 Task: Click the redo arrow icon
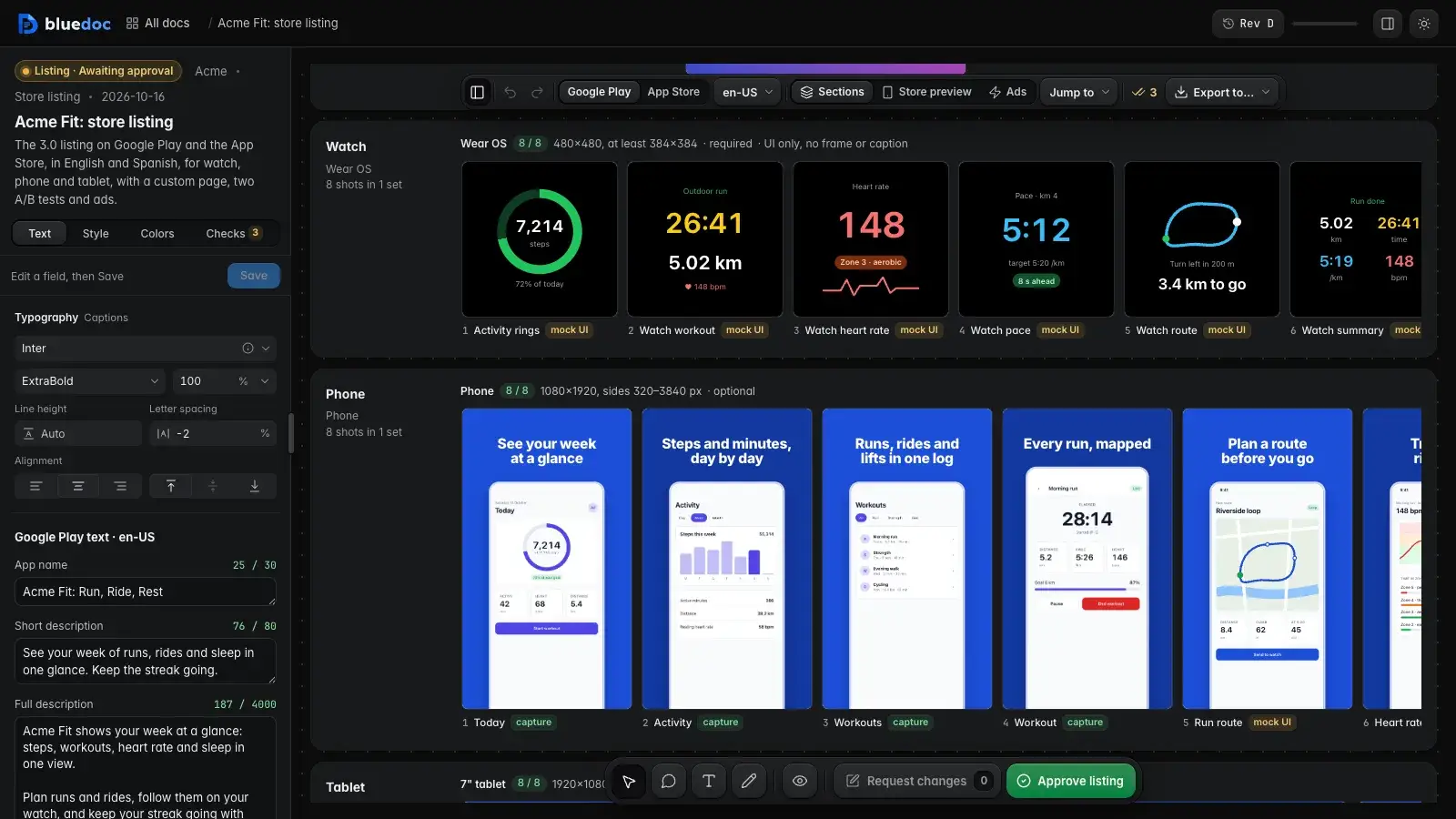point(538,92)
